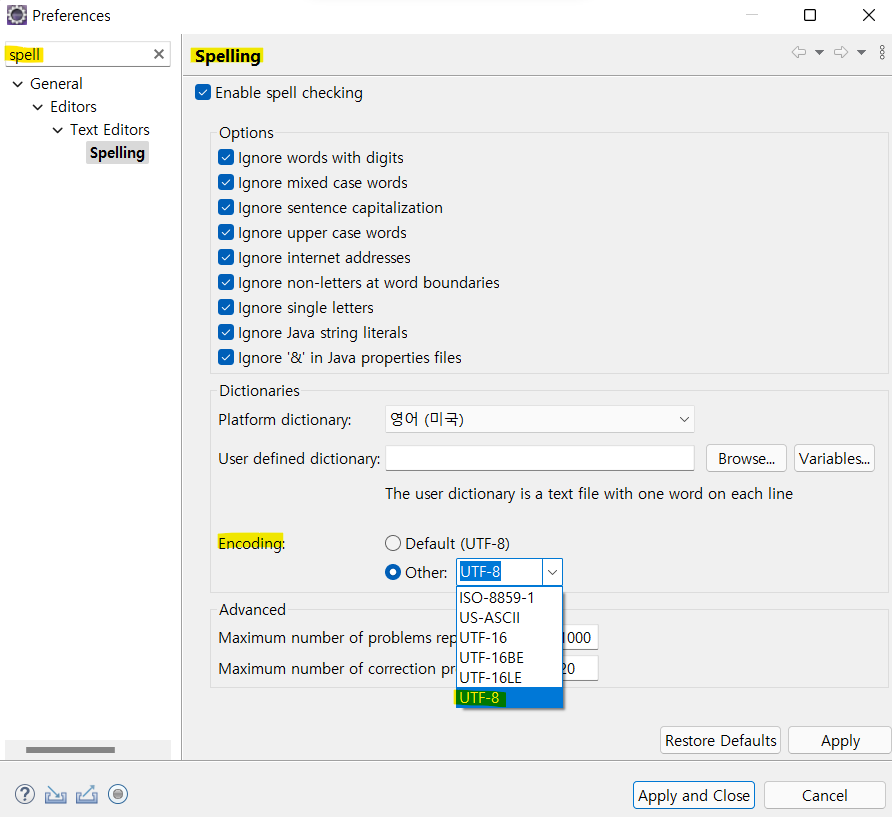Select the Spelling tree item
Screen dimensions: 892x817
(x=117, y=153)
